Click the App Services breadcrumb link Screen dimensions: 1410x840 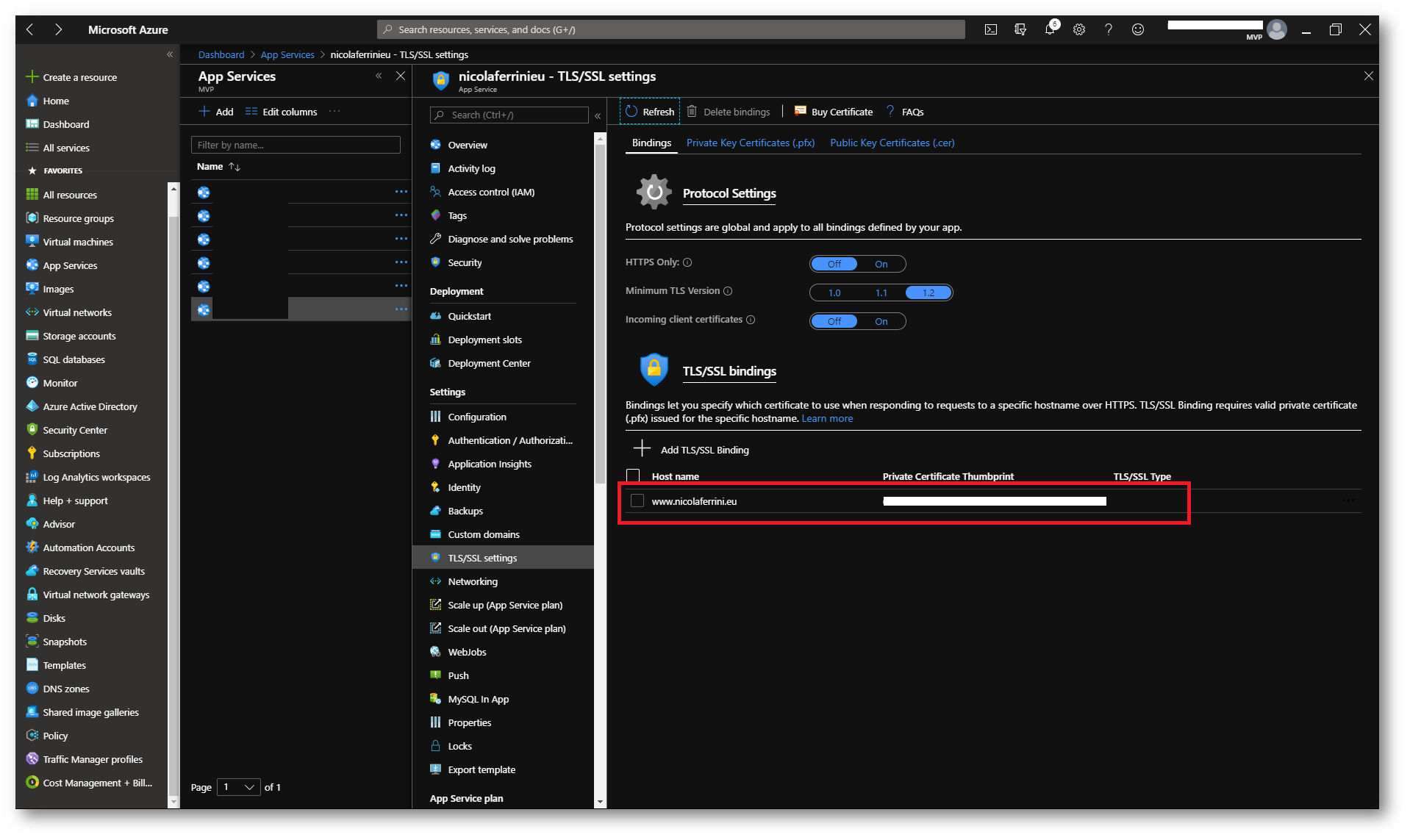(x=287, y=54)
